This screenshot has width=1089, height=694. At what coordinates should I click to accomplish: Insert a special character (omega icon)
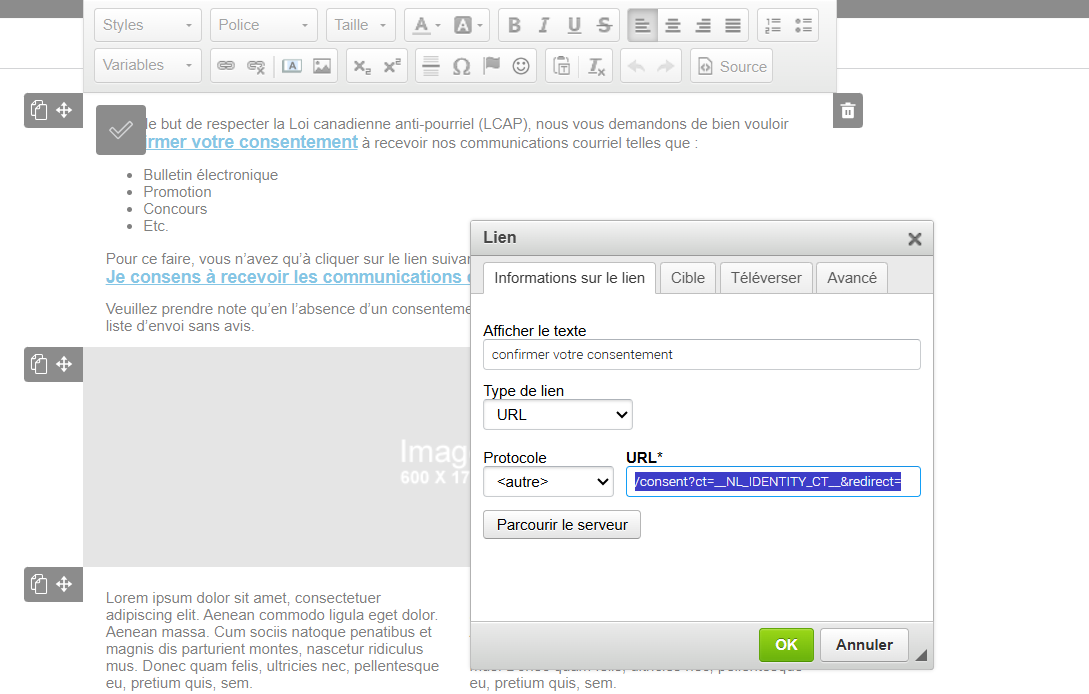click(x=461, y=66)
